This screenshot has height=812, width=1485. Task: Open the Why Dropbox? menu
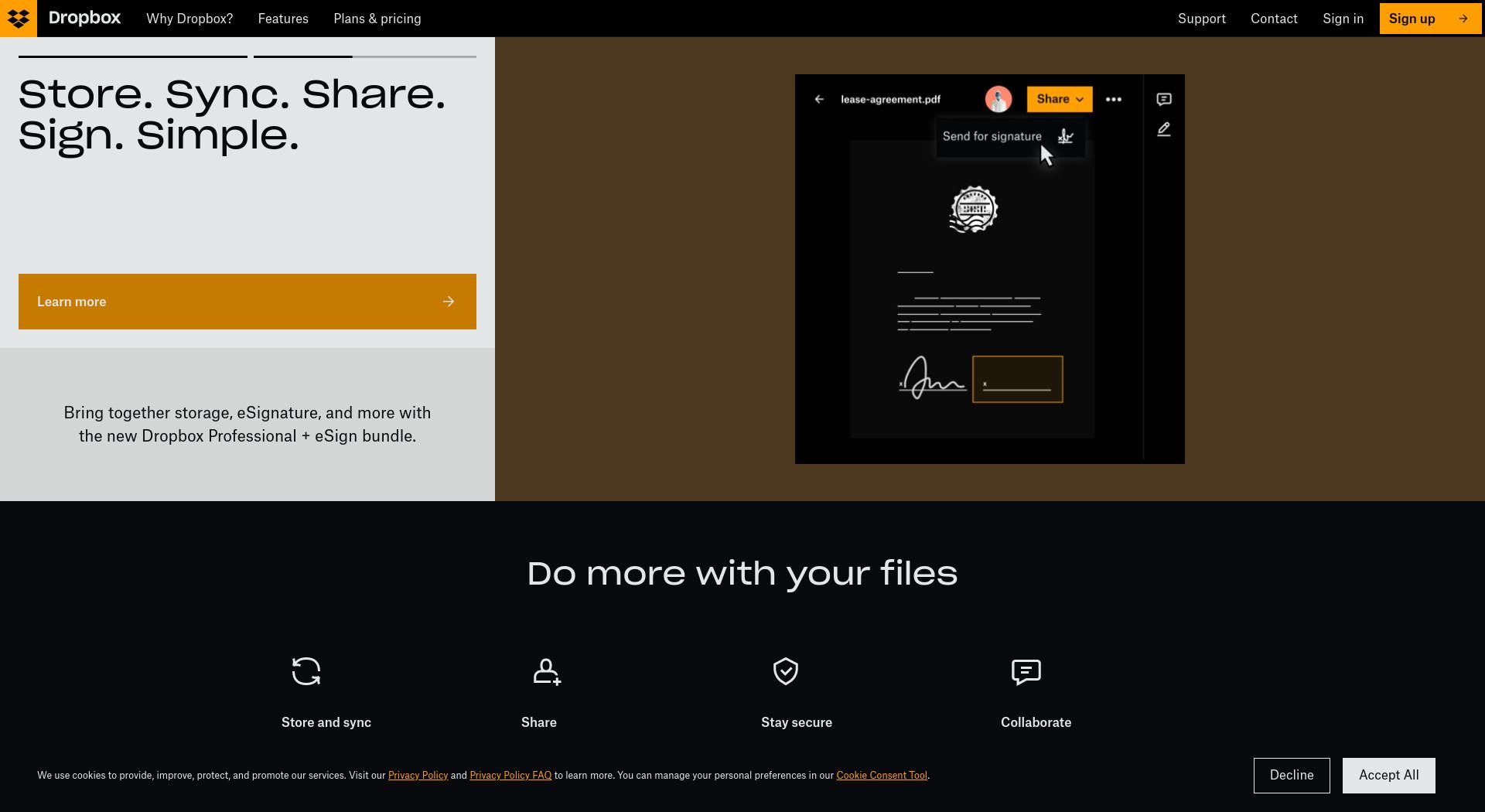[x=189, y=19]
